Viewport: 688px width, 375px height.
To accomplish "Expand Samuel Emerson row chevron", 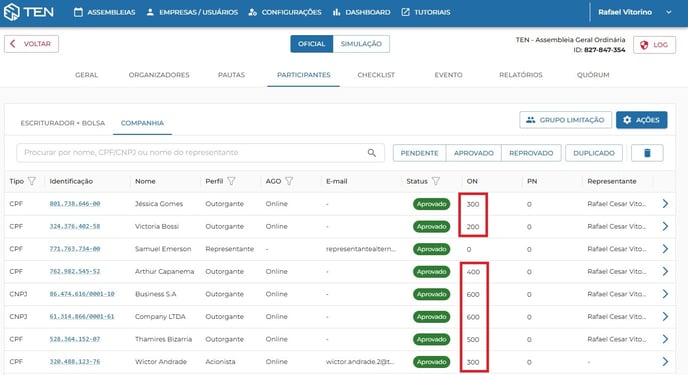I will point(665,249).
